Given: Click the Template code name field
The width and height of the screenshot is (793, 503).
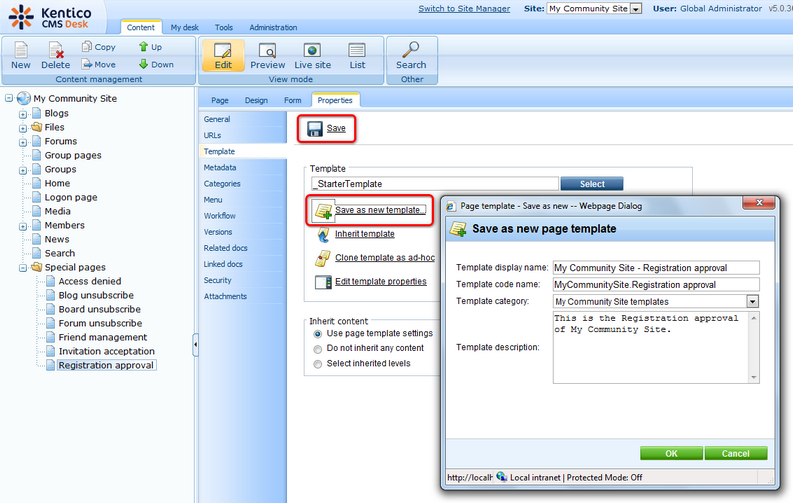Looking at the screenshot, I should coord(656,285).
